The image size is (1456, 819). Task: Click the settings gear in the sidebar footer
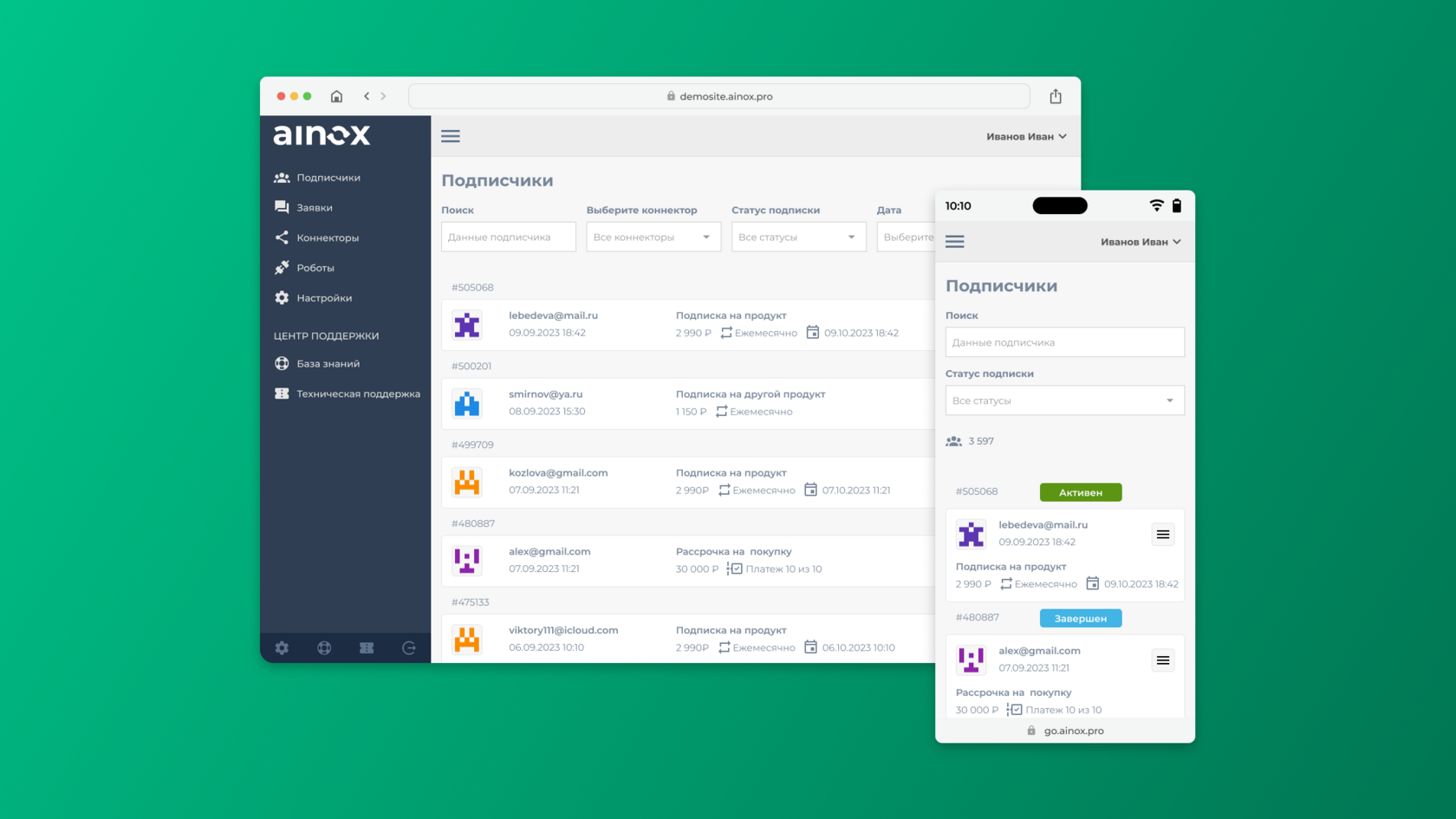(x=282, y=647)
